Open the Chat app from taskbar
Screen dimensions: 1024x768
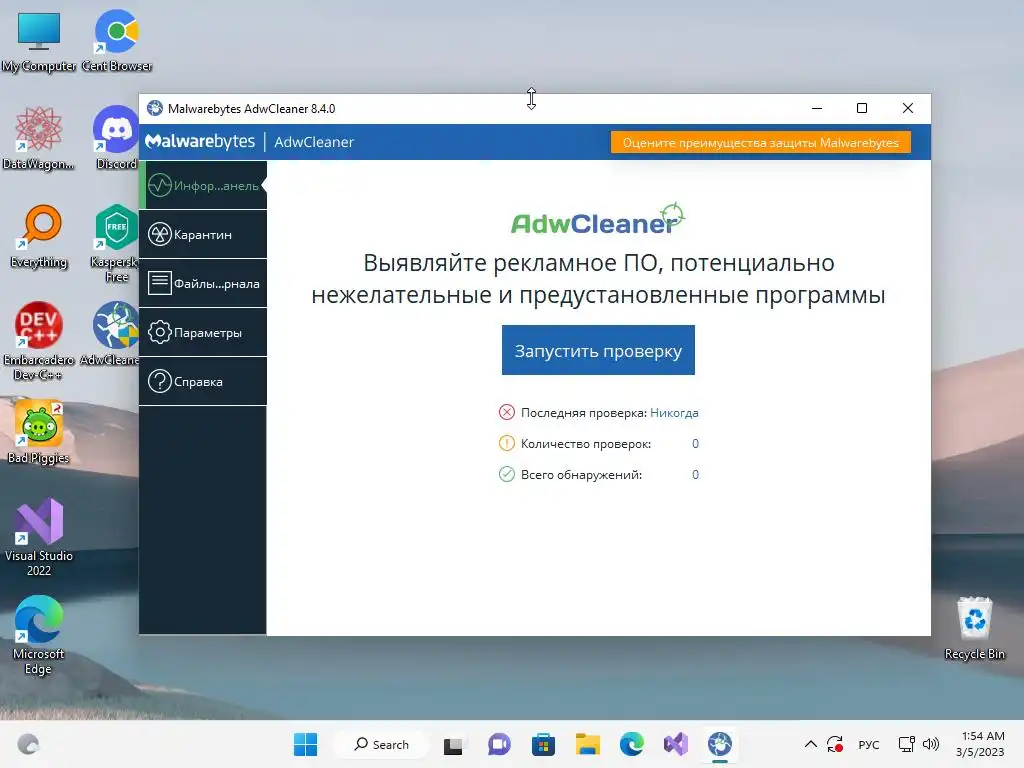(x=499, y=744)
